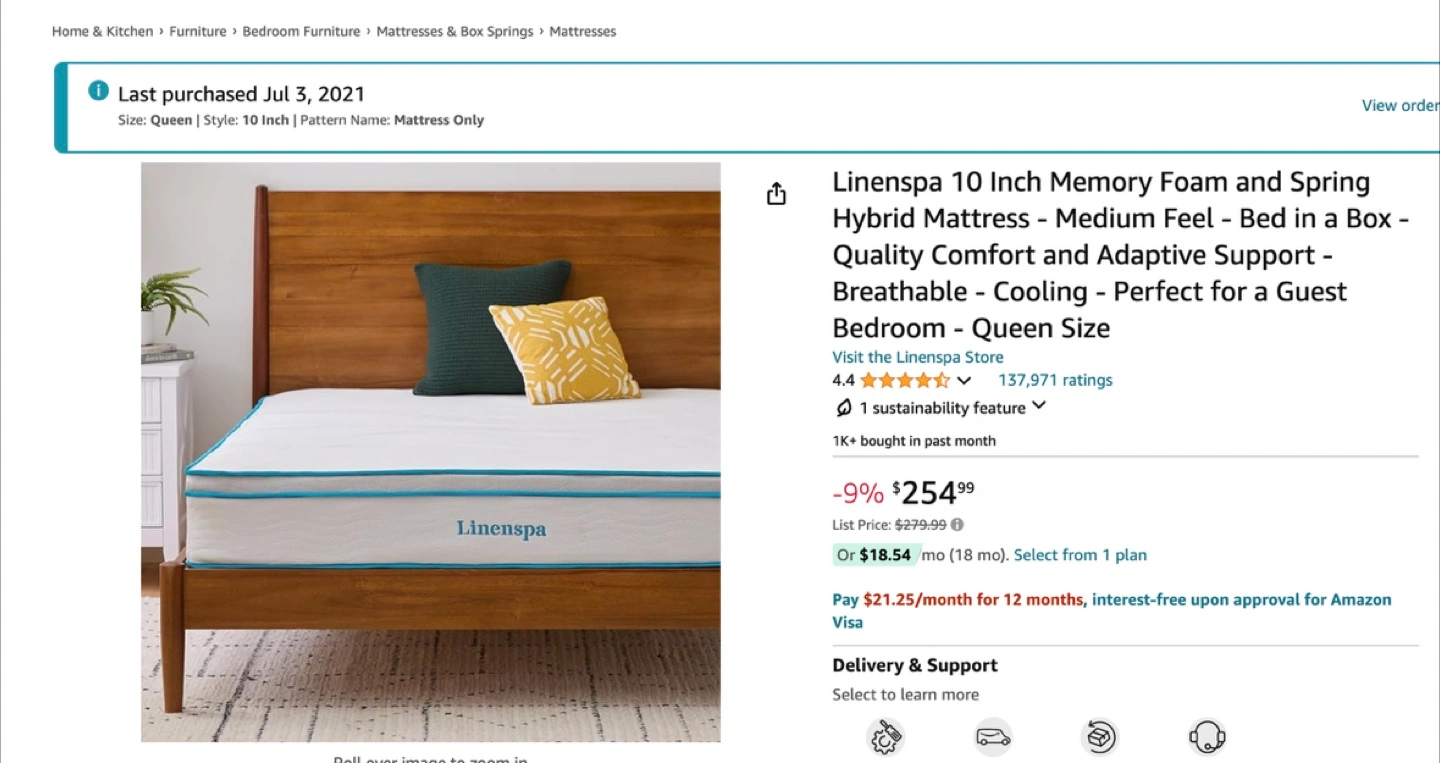This screenshot has width=1440, height=763.
Task: Open the Home & Kitchen breadcrumb
Action: pos(103,31)
